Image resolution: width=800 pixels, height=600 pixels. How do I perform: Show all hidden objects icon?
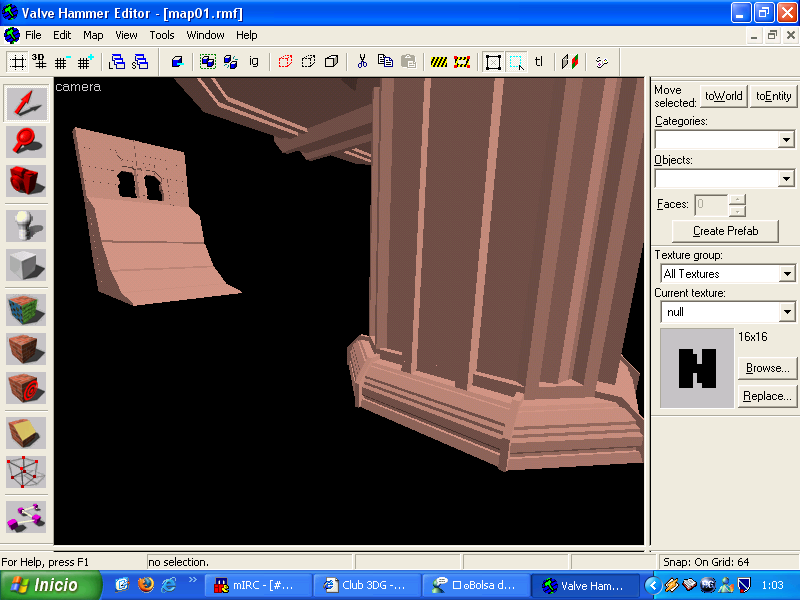(x=332, y=62)
